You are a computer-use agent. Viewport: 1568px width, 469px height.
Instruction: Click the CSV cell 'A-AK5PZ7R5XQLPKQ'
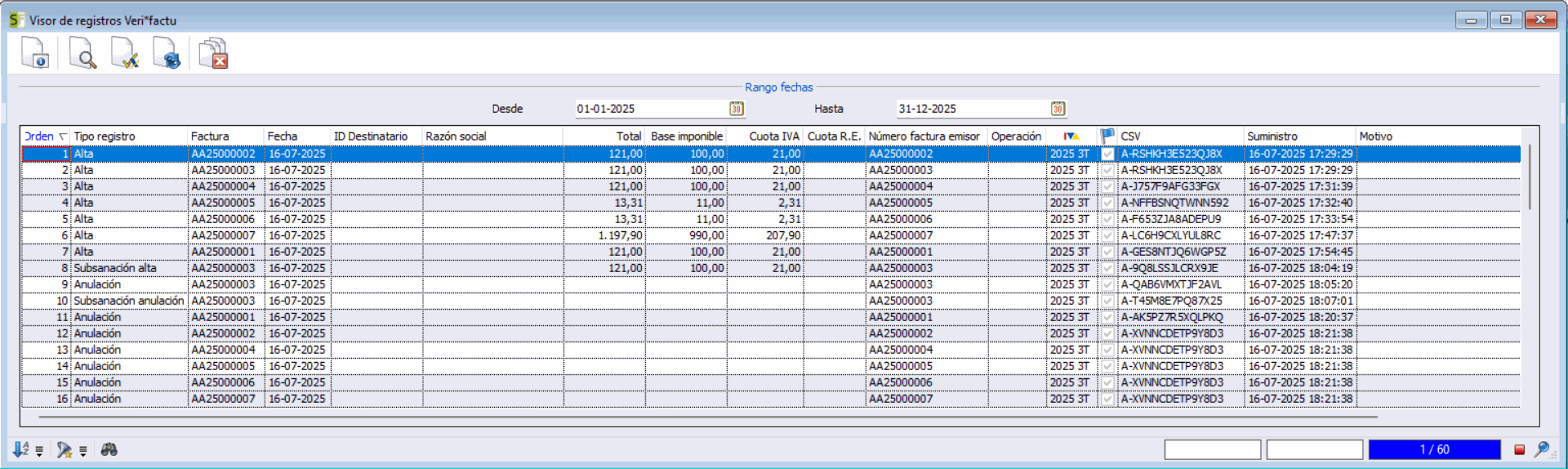coord(1181,317)
